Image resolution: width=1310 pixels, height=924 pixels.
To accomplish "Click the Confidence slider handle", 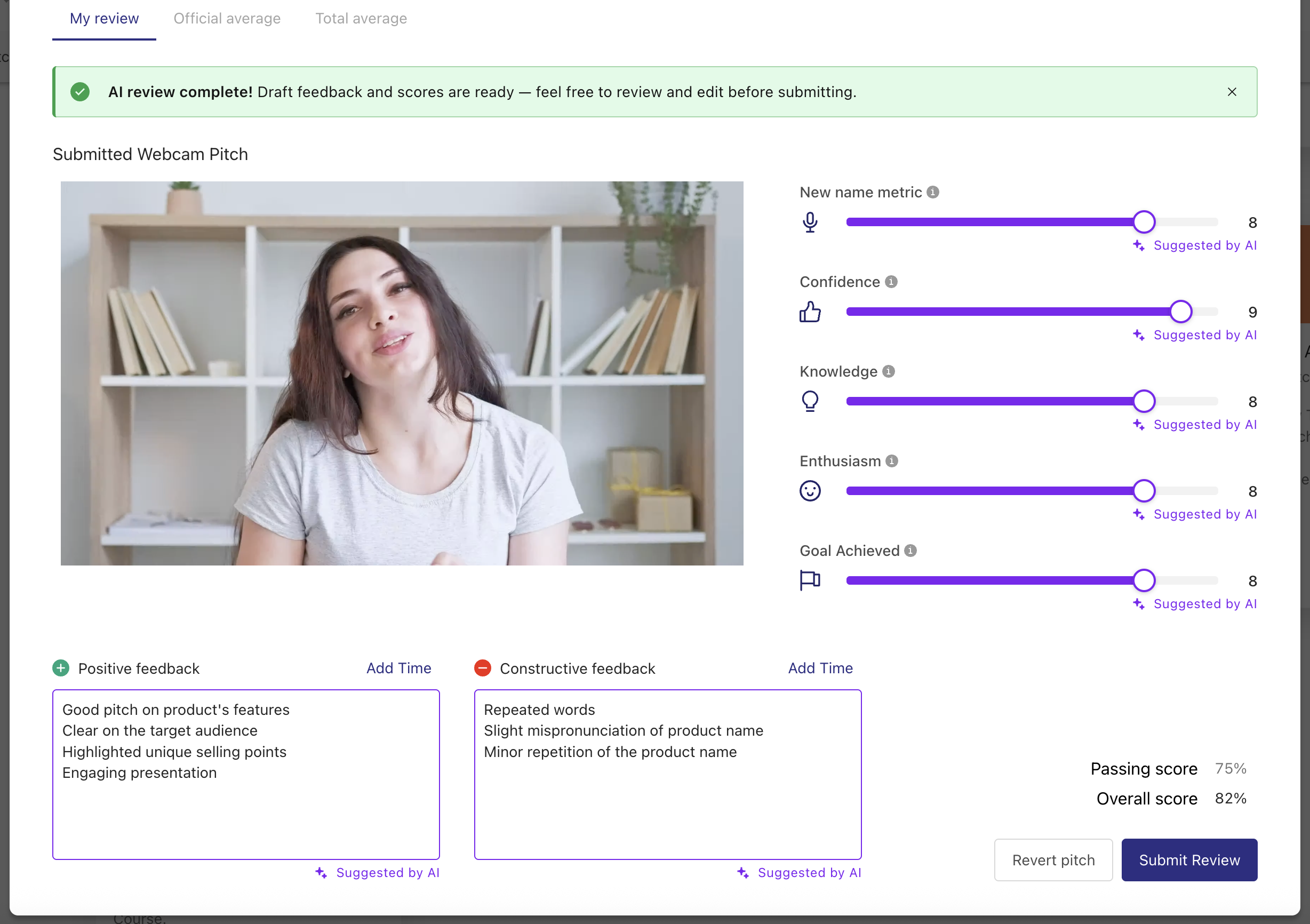I will 1180,312.
